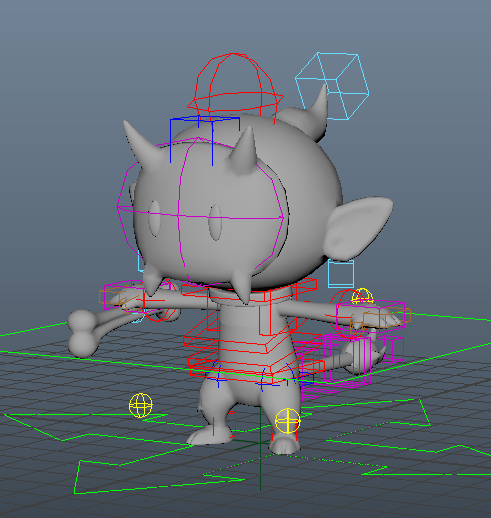Select the yellow sphere locator at the foot
The width and height of the screenshot is (491, 518).
tap(288, 421)
